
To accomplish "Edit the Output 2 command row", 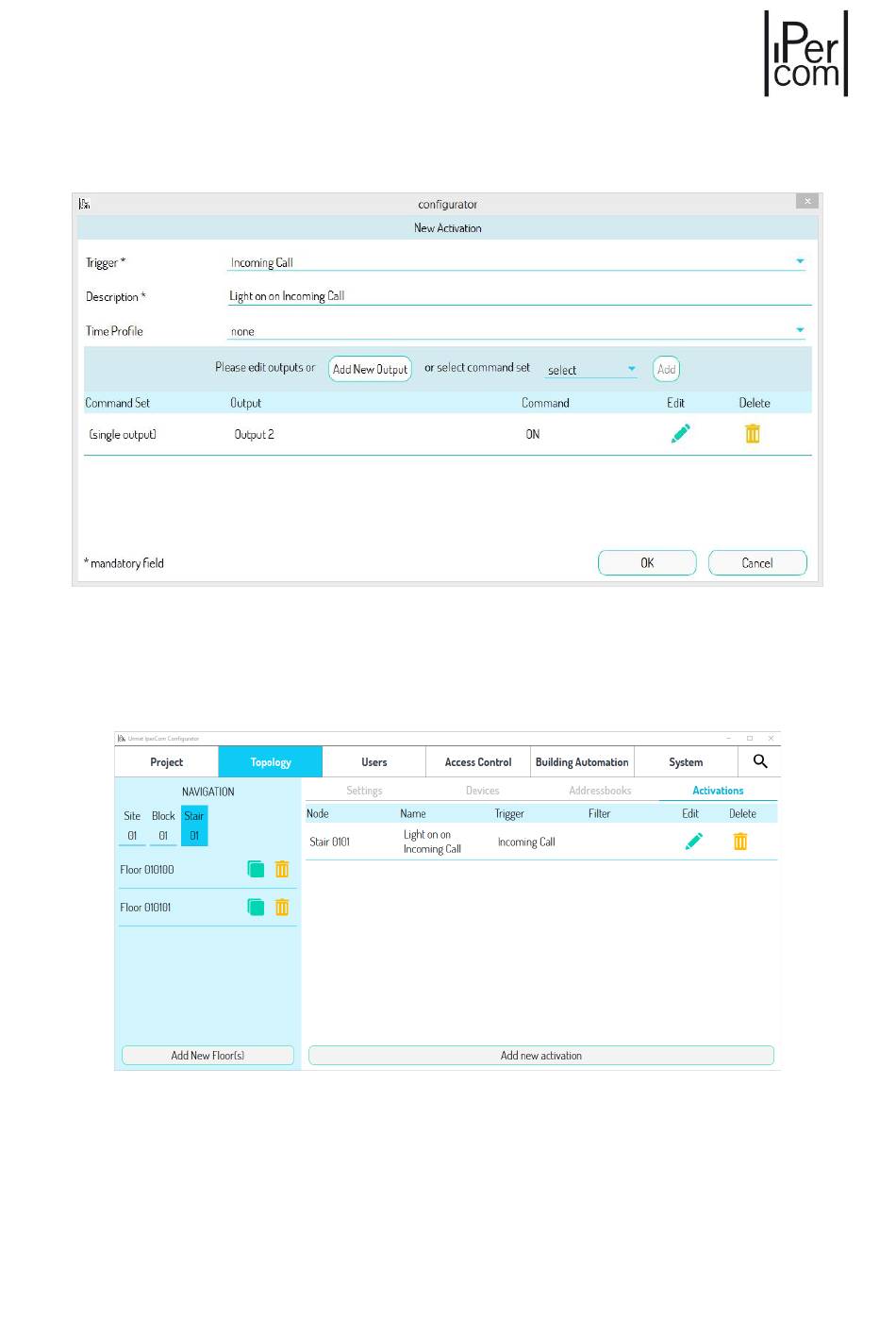I will pyautogui.click(x=681, y=433).
